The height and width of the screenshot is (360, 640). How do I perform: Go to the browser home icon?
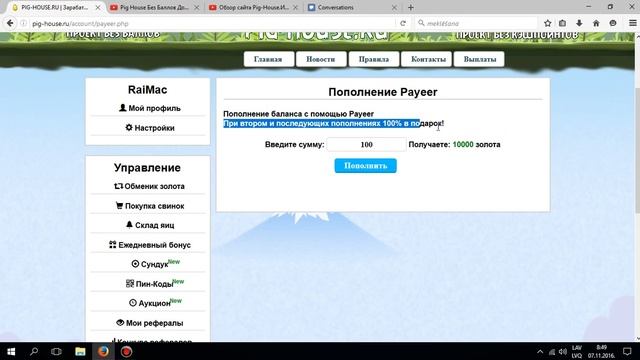596,23
